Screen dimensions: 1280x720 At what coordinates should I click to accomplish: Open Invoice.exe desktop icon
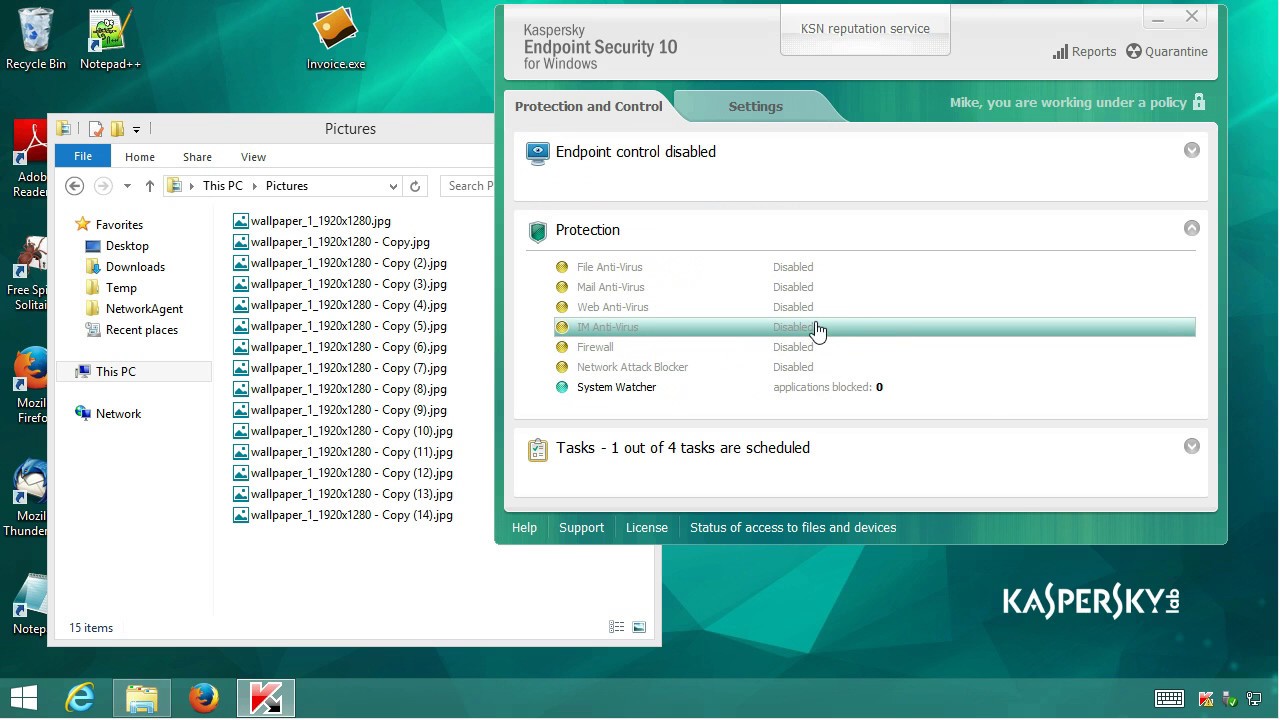click(335, 40)
